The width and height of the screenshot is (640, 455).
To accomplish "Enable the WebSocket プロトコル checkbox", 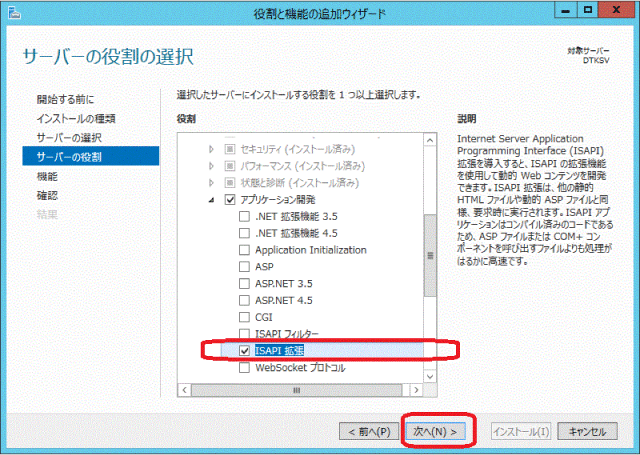I will click(244, 368).
